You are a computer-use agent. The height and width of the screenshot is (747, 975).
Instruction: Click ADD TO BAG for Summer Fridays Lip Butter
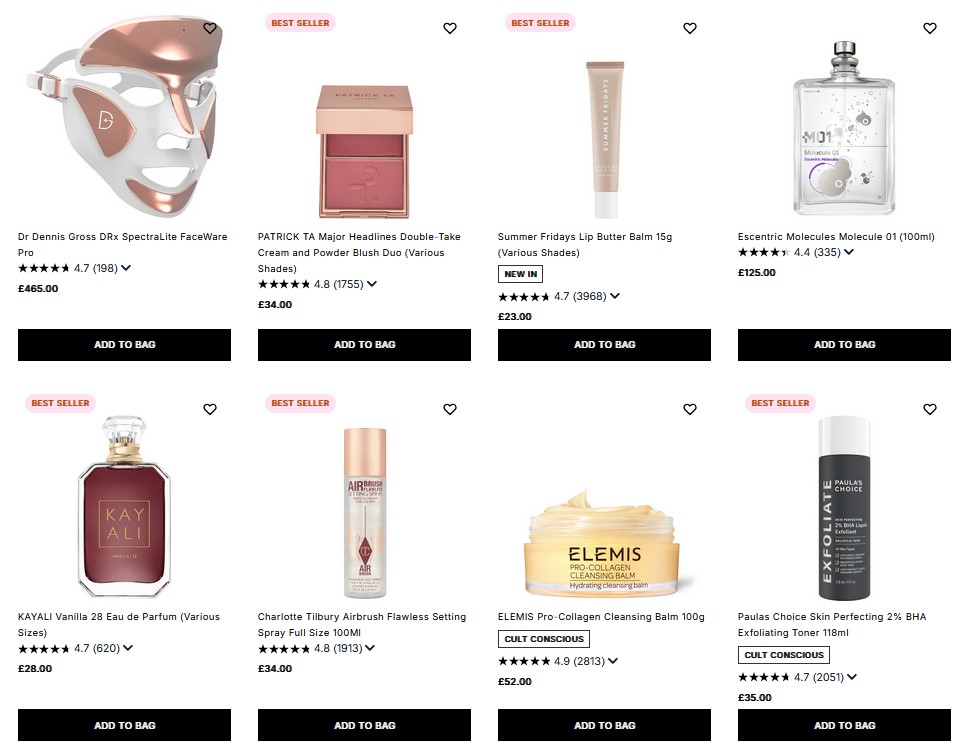pyautogui.click(x=604, y=344)
